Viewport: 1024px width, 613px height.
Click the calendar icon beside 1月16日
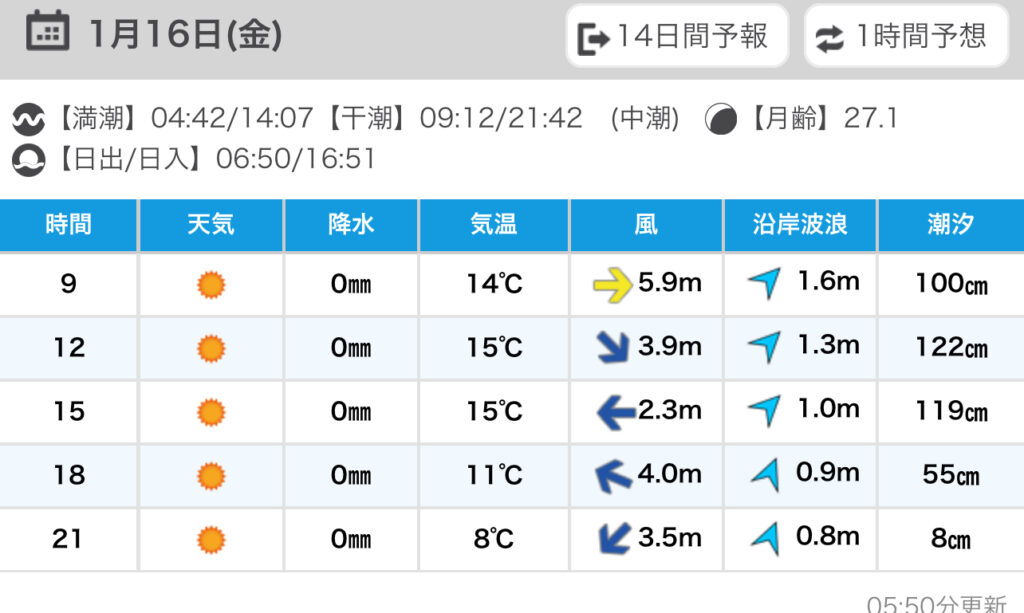pos(47,35)
